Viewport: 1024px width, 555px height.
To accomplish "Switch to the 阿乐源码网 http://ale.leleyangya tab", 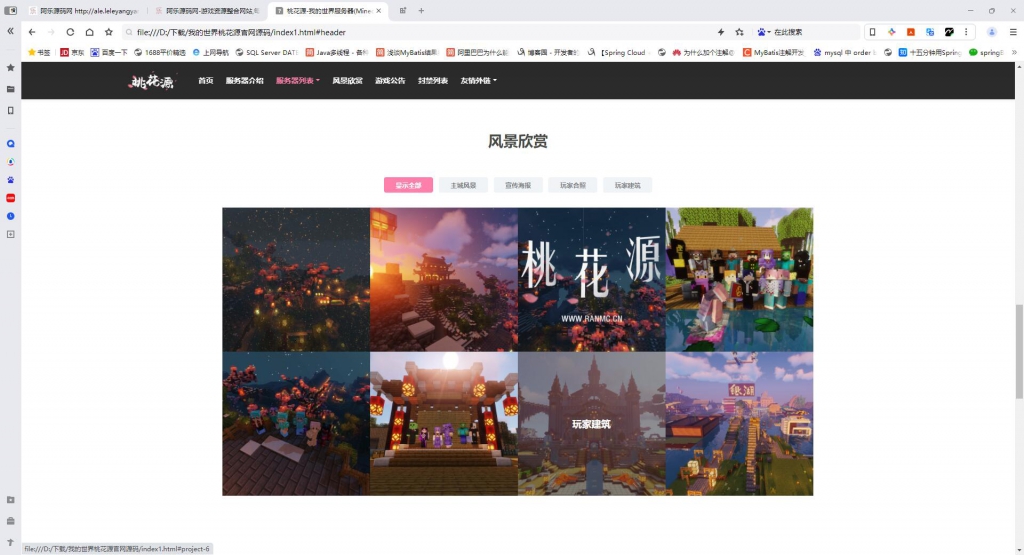I will [84, 11].
